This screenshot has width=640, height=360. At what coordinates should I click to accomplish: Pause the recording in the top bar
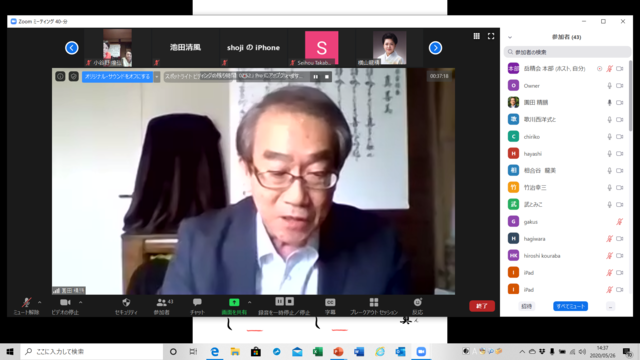316,76
